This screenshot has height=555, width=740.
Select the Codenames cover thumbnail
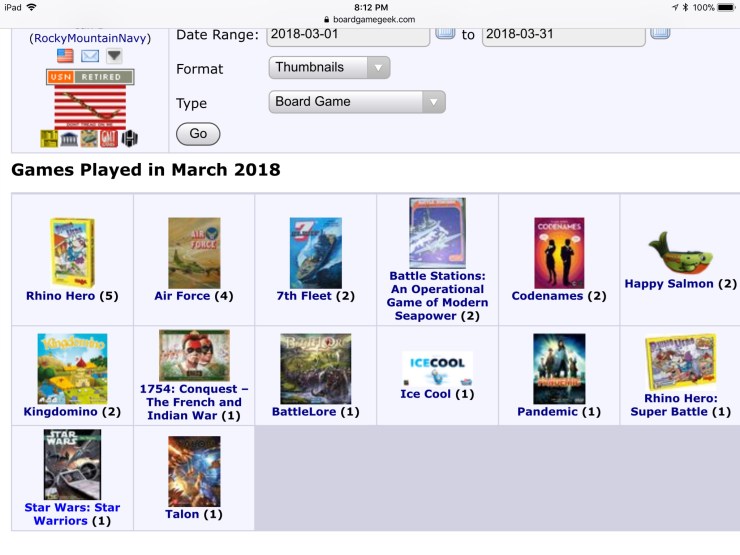[559, 252]
